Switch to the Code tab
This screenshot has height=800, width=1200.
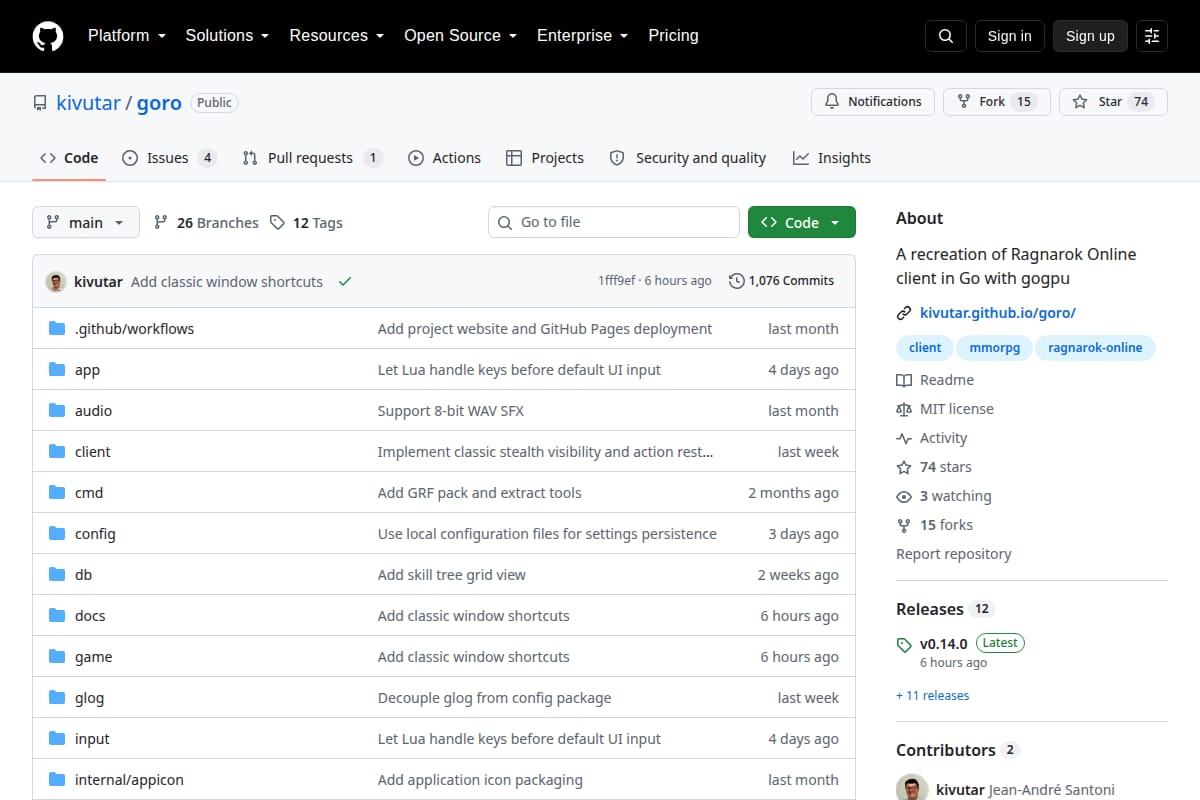69,158
